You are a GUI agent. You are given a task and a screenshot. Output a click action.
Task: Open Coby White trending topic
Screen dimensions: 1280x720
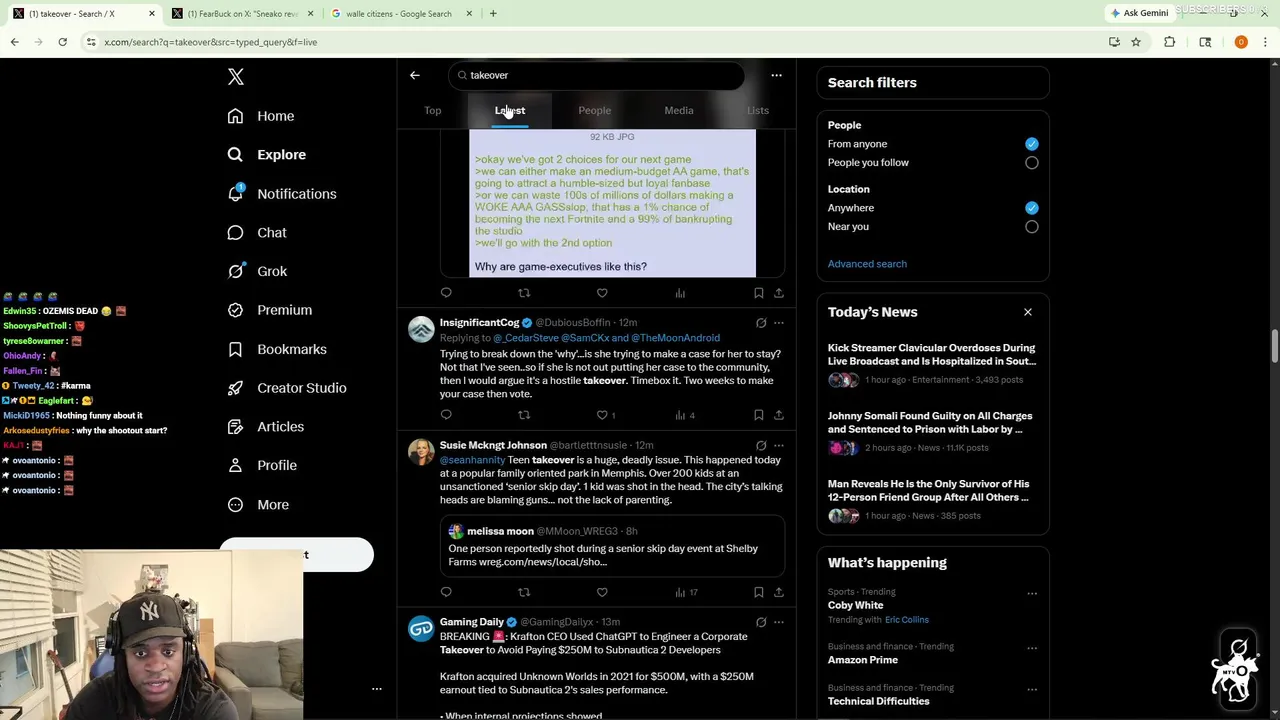coord(855,605)
